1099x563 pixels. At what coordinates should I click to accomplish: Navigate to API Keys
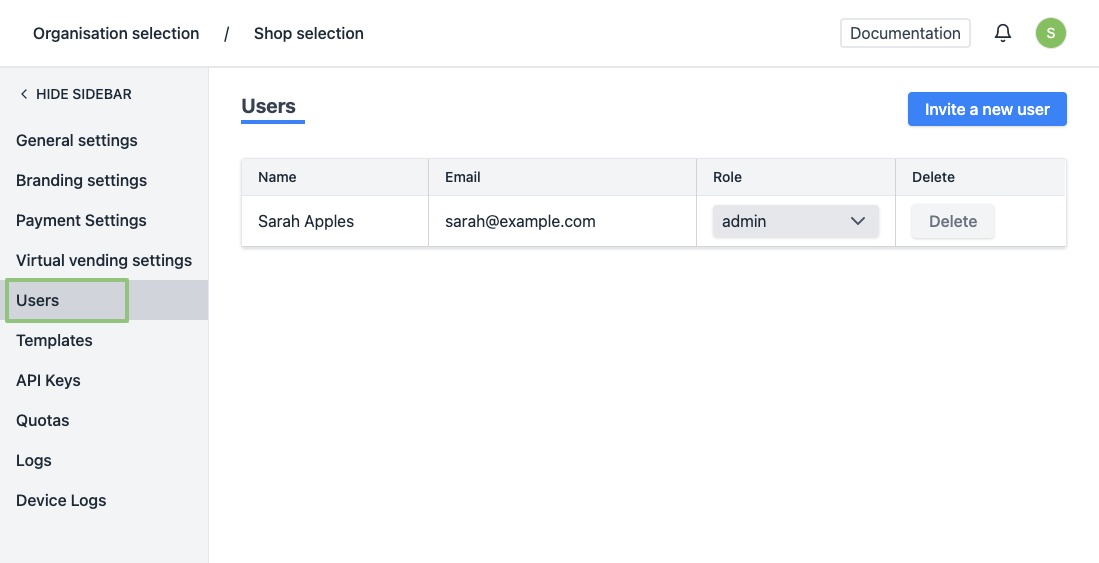(48, 380)
